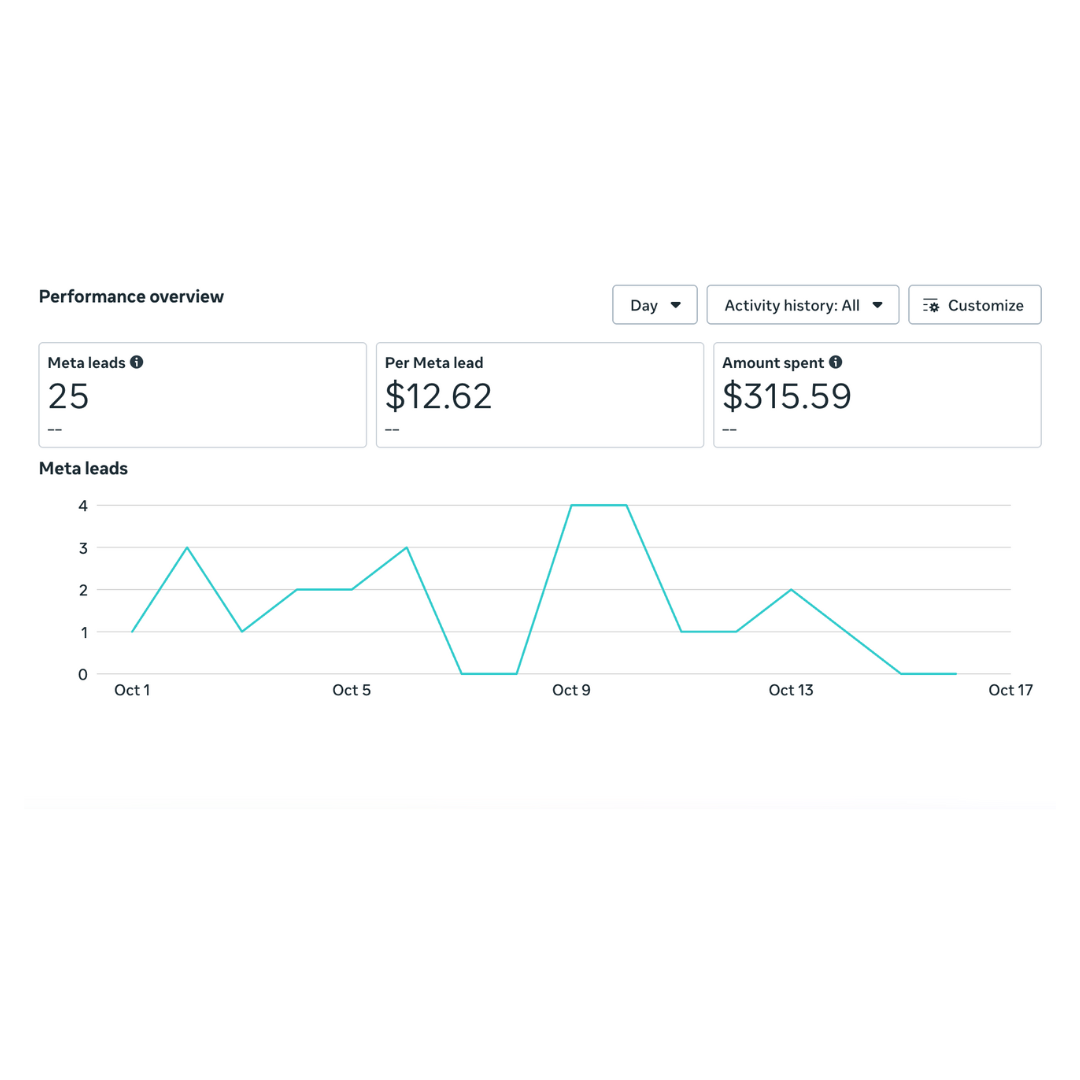Select the Per Meta lead metric card
Image resolution: width=1080 pixels, height=1080 pixels.
tap(540, 395)
